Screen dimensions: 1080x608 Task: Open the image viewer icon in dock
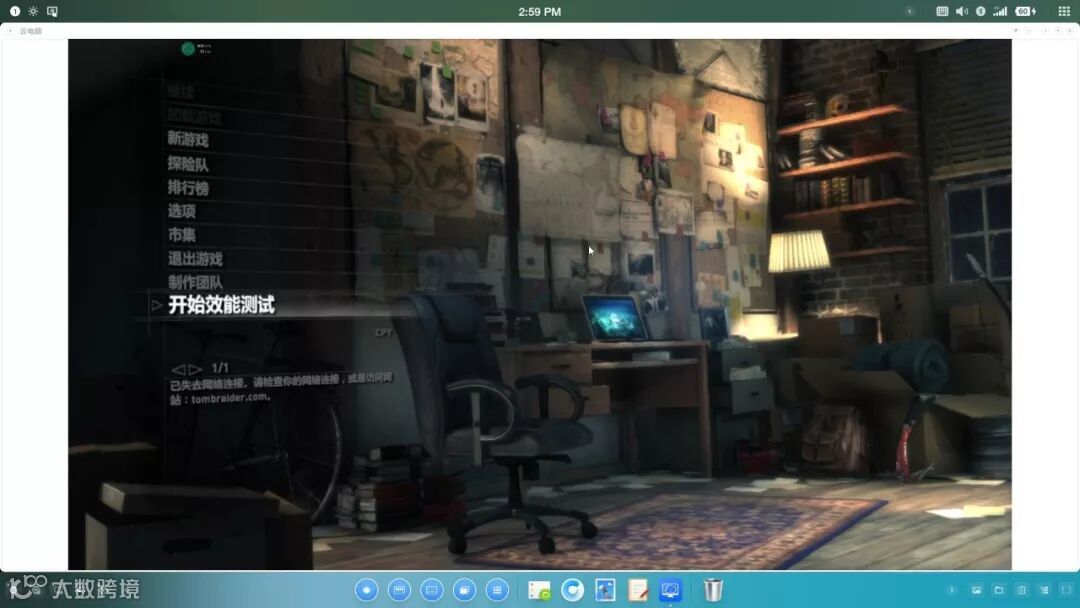tap(605, 590)
